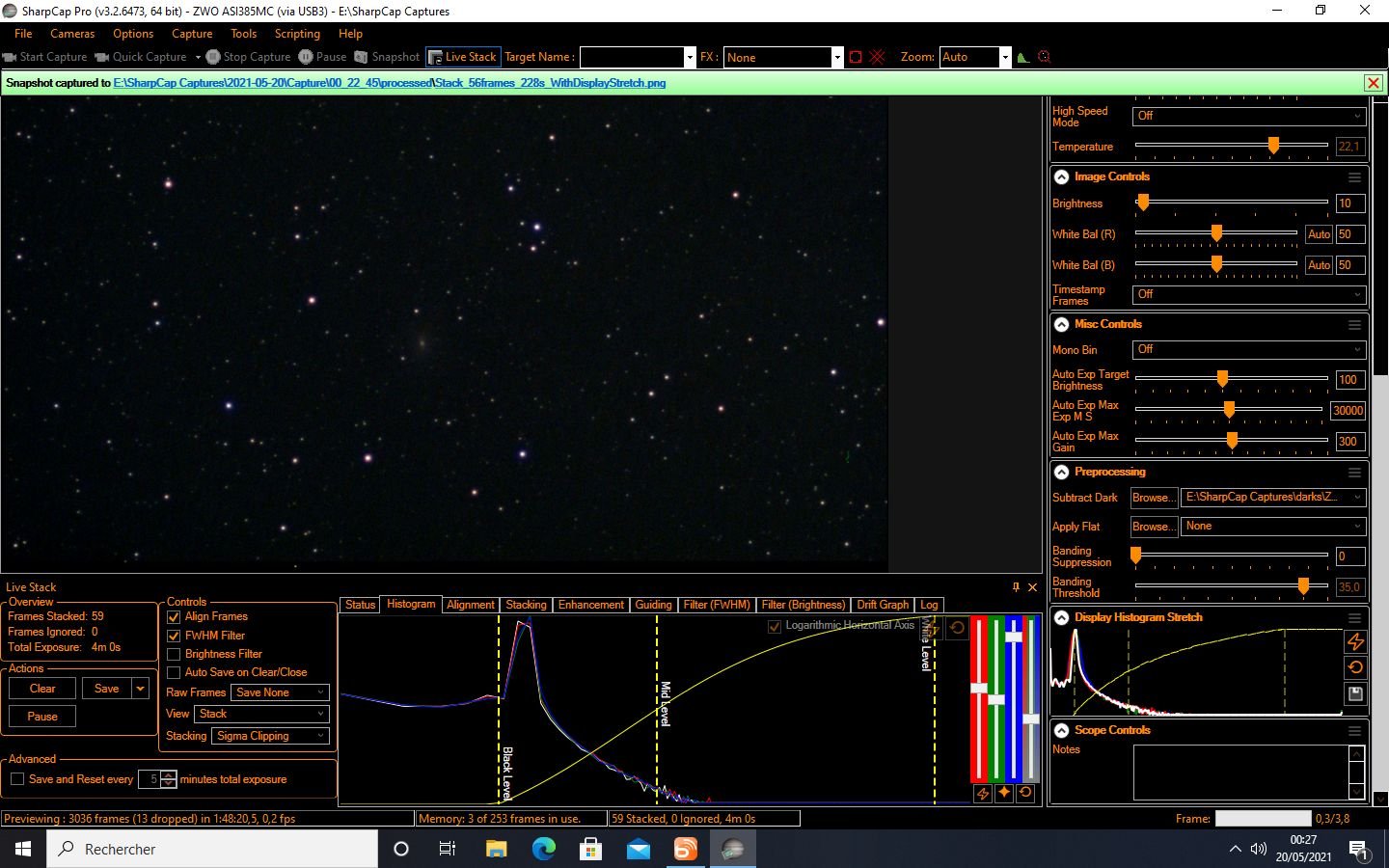
Task: Toggle Logarithmic Horizontal Axis checkbox
Action: [x=774, y=626]
